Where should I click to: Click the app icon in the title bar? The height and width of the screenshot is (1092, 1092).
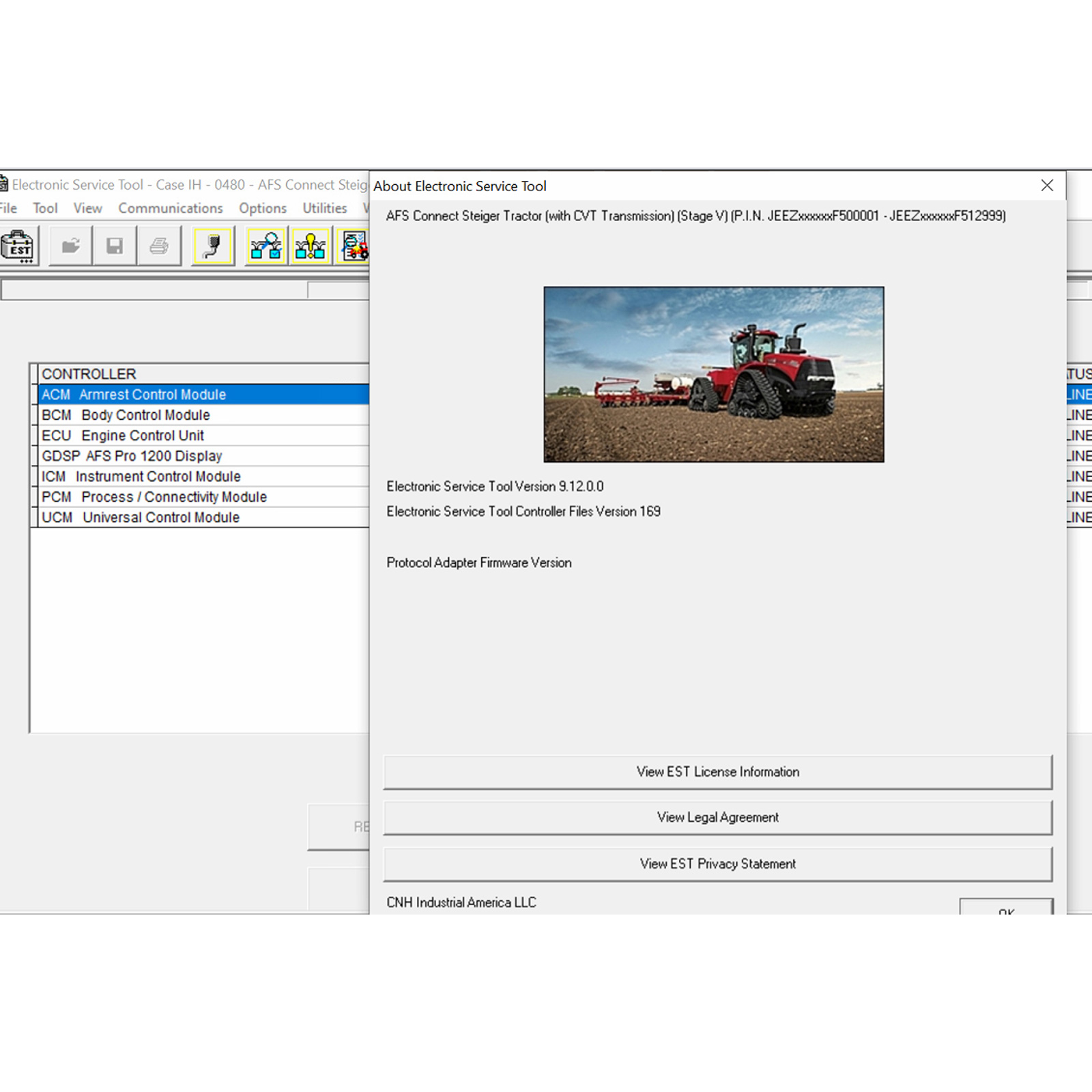click(3, 184)
